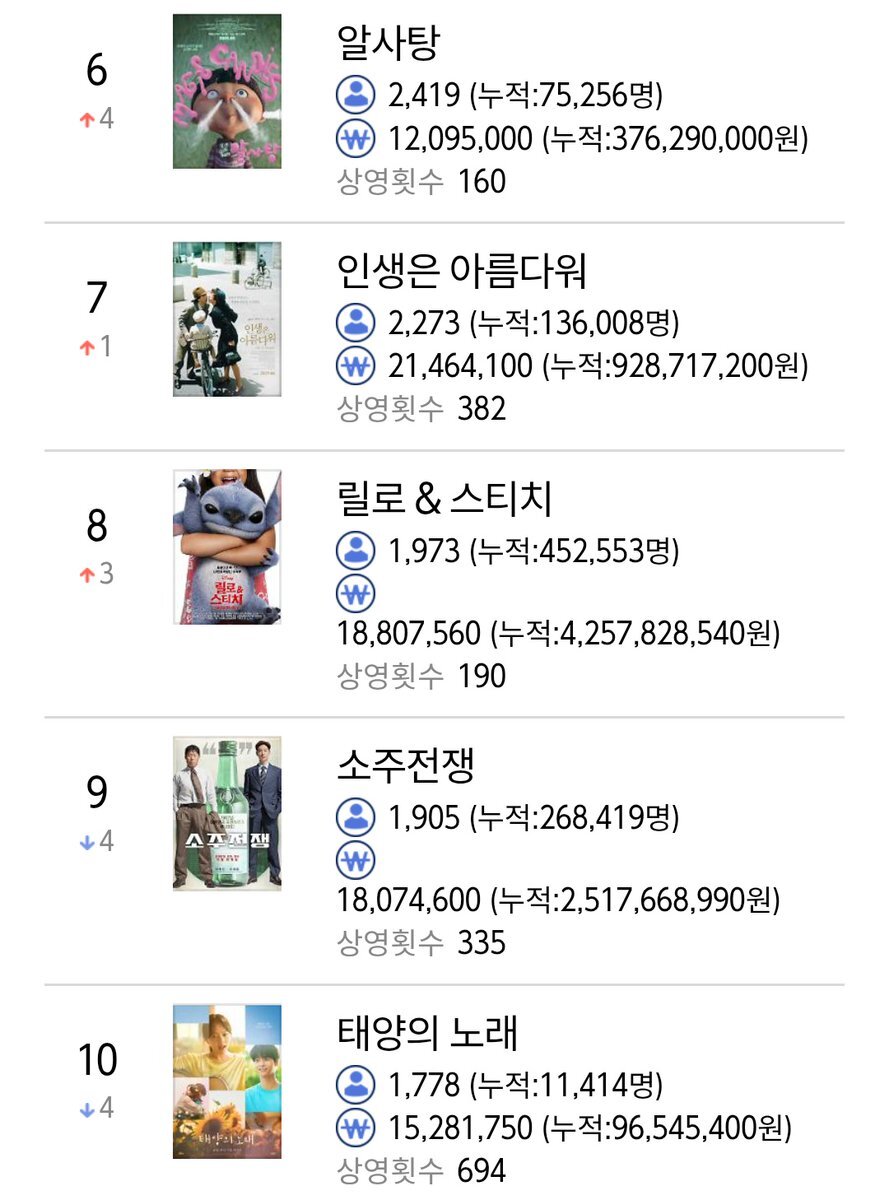Open the 소주전쟁 poster thumbnail
Screen dimensions: 889x1200
[227, 814]
